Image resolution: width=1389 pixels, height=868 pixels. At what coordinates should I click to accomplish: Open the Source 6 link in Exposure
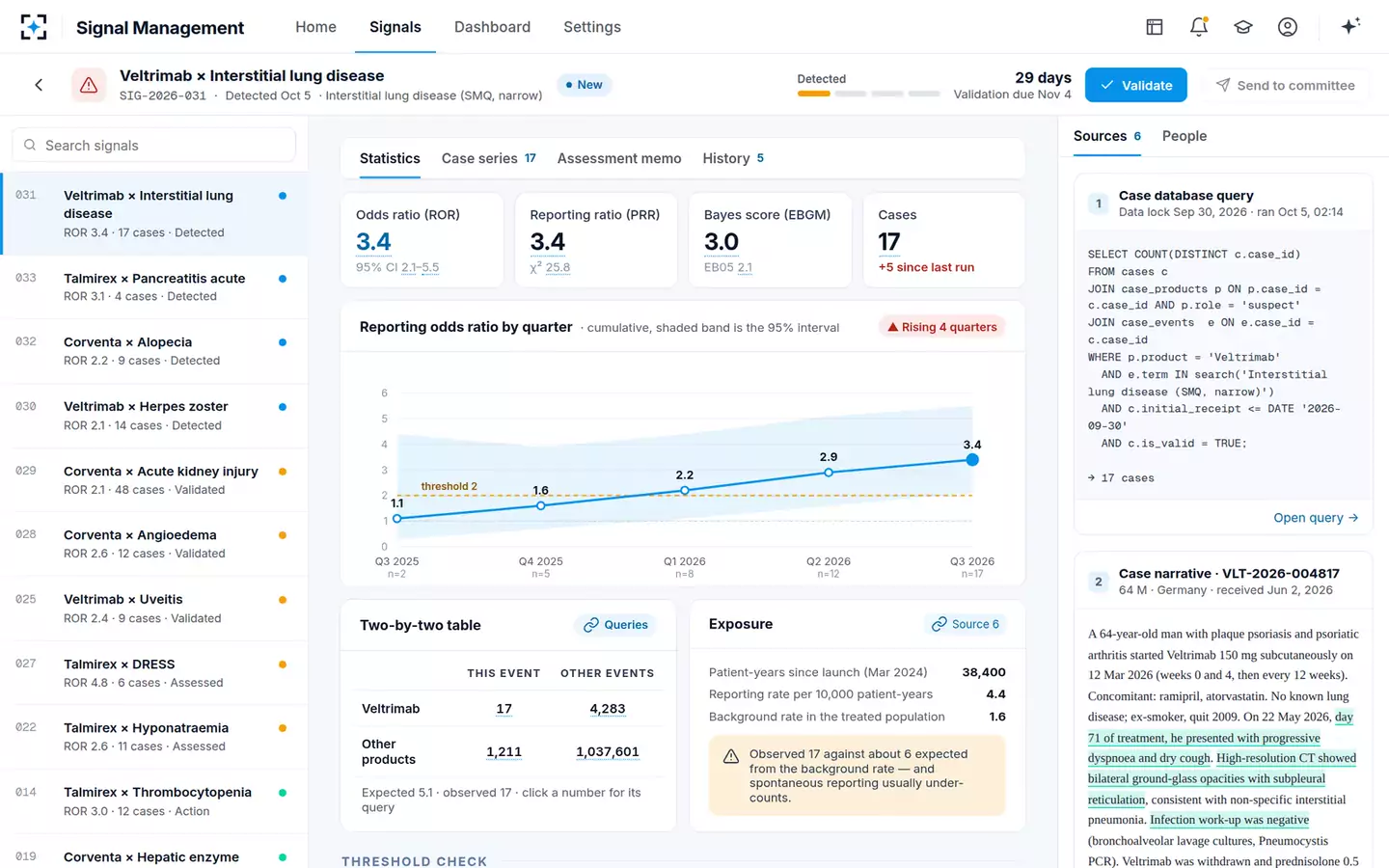click(965, 624)
